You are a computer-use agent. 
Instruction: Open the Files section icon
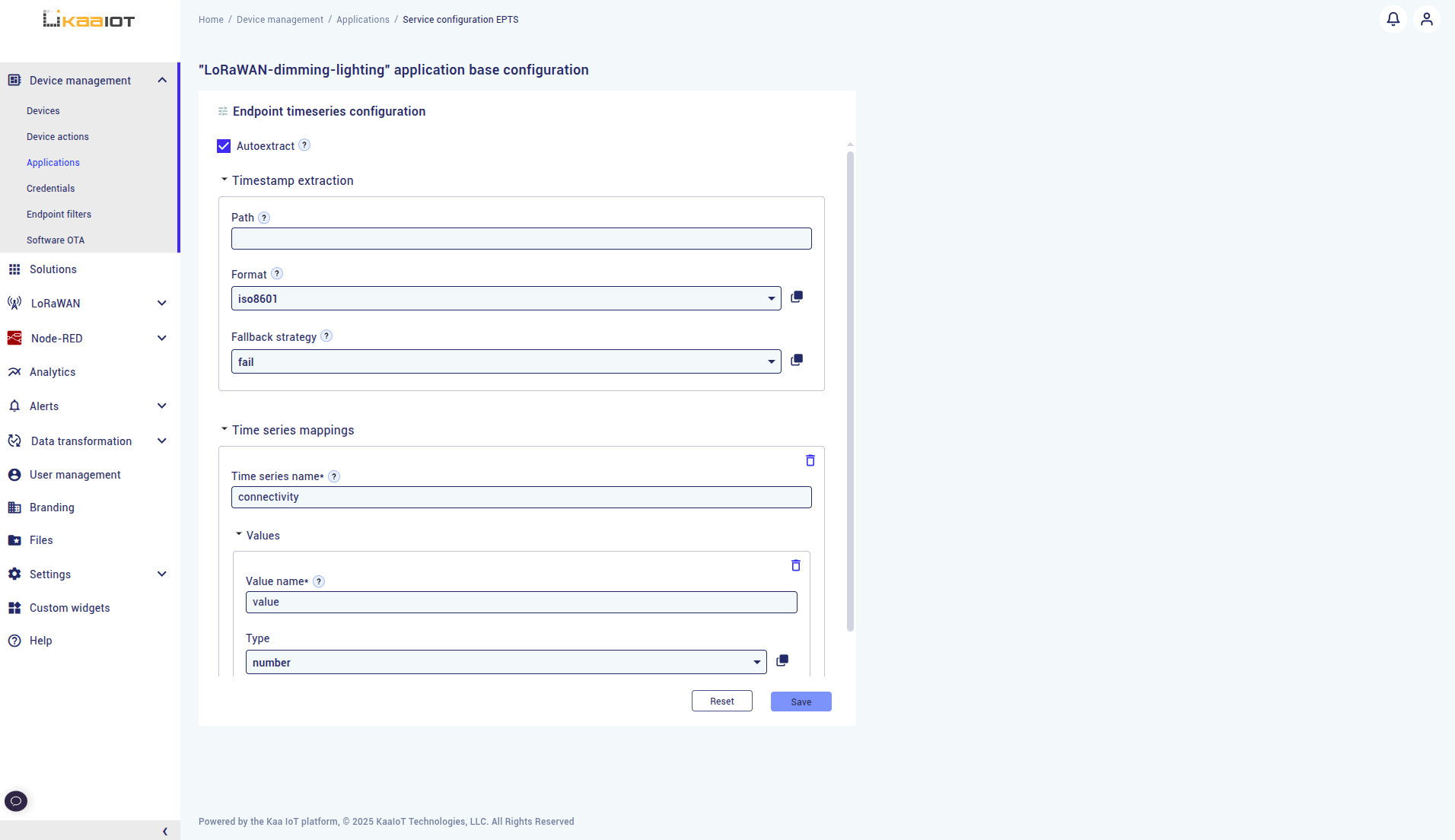[15, 539]
